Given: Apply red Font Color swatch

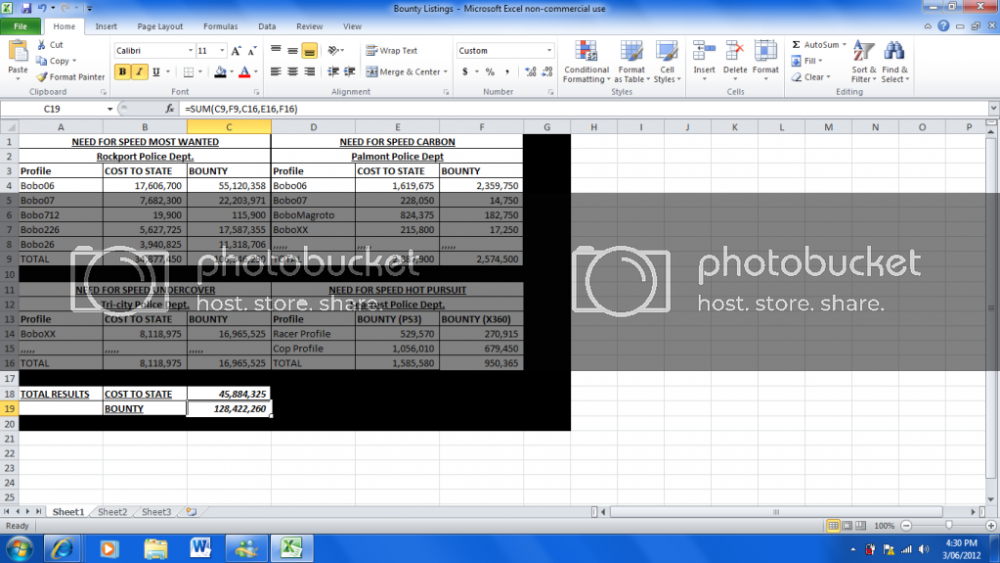Looking at the screenshot, I should pyautogui.click(x=244, y=72).
